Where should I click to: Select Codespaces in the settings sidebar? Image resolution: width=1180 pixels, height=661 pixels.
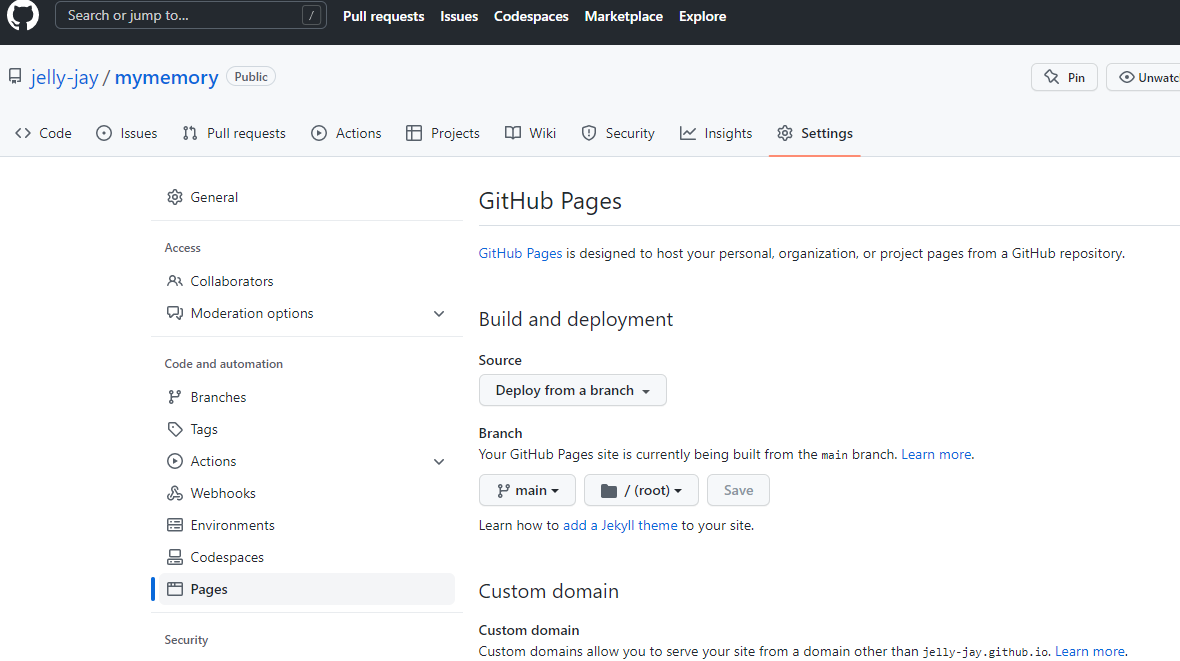pos(307,557)
